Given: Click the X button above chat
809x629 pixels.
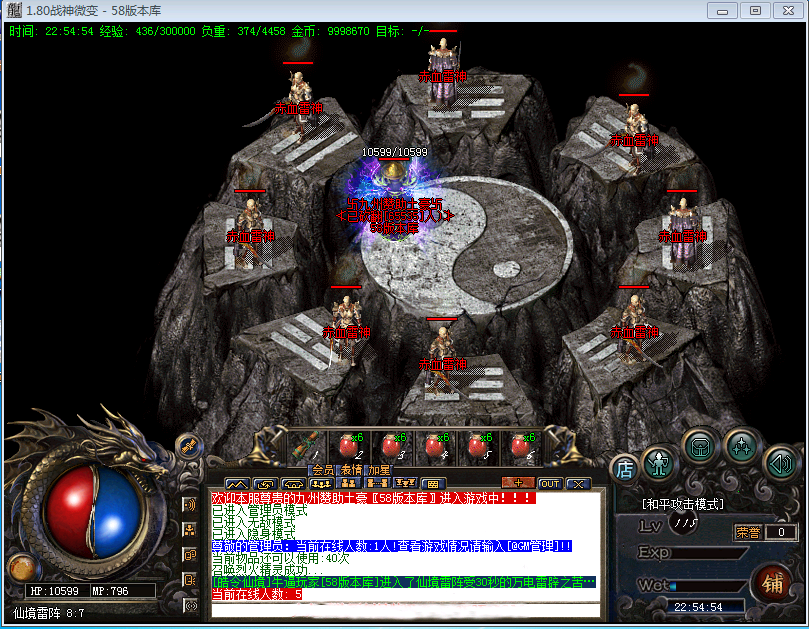Looking at the screenshot, I should [578, 484].
